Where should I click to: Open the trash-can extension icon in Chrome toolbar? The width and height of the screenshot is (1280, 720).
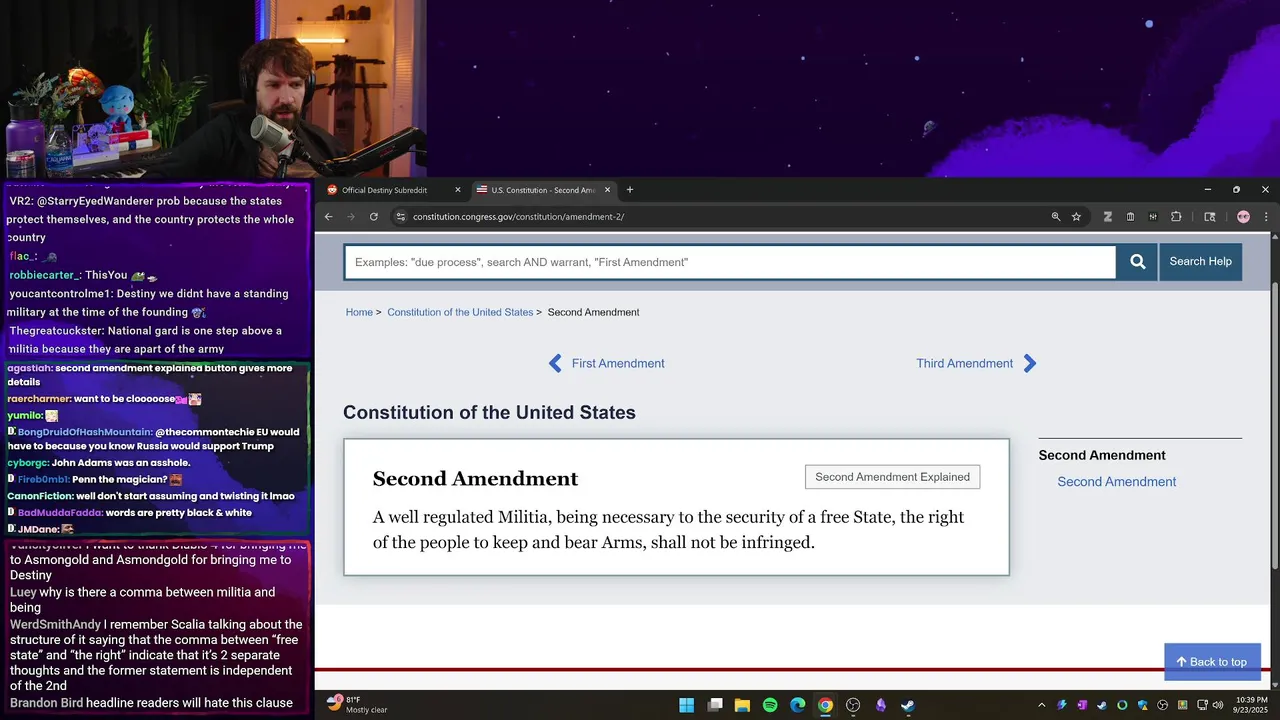point(1131,217)
